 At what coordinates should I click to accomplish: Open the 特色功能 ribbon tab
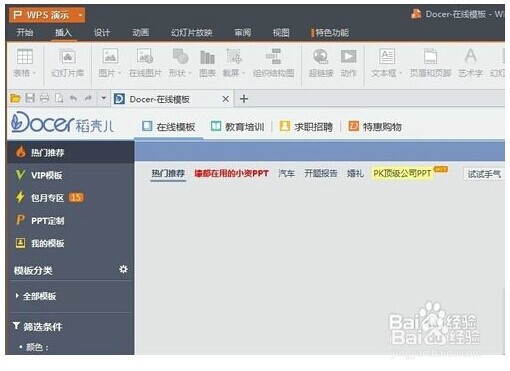pyautogui.click(x=330, y=32)
